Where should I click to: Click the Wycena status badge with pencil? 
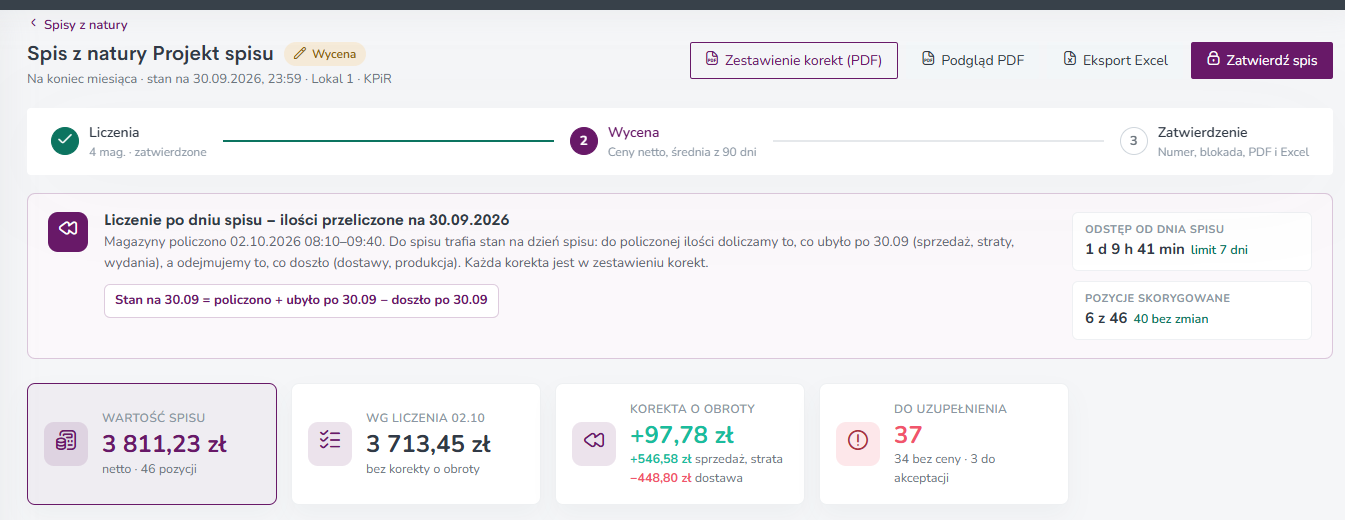tap(325, 54)
